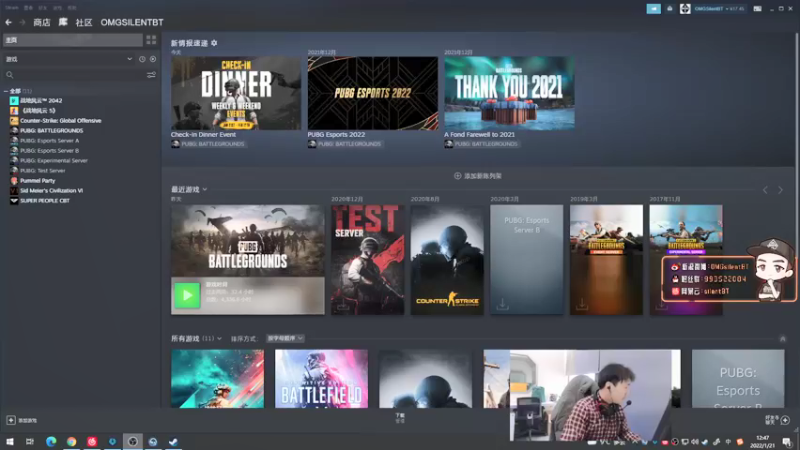Open advanced filter sliders icon
This screenshot has height=450, width=800.
(151, 75)
